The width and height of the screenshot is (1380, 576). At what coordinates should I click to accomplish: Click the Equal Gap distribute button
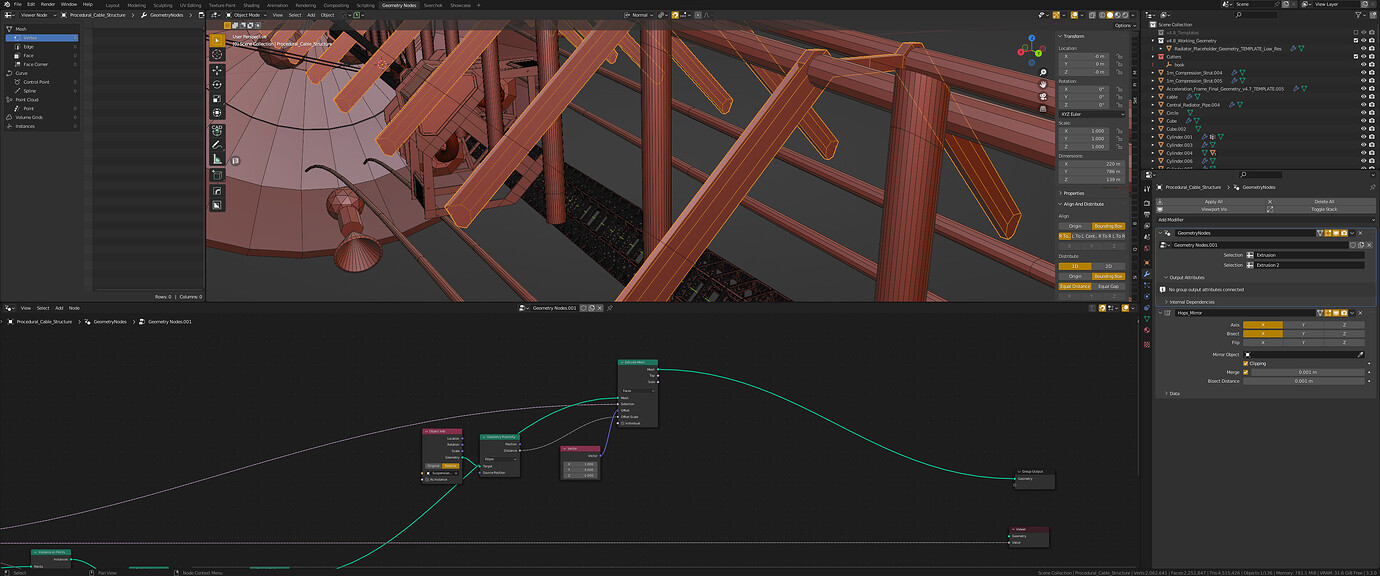point(1108,286)
